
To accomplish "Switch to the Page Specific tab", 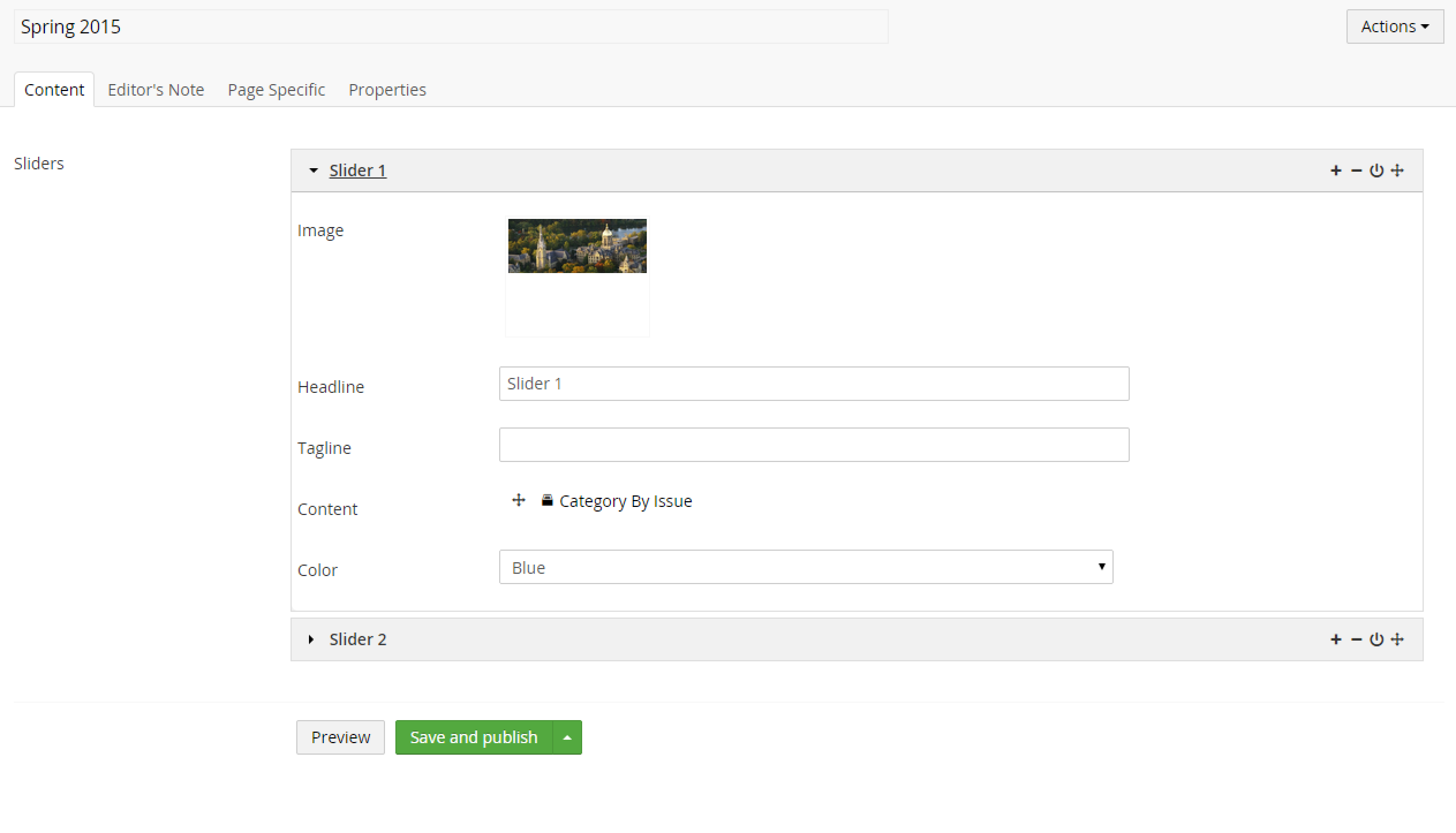I will pos(276,90).
